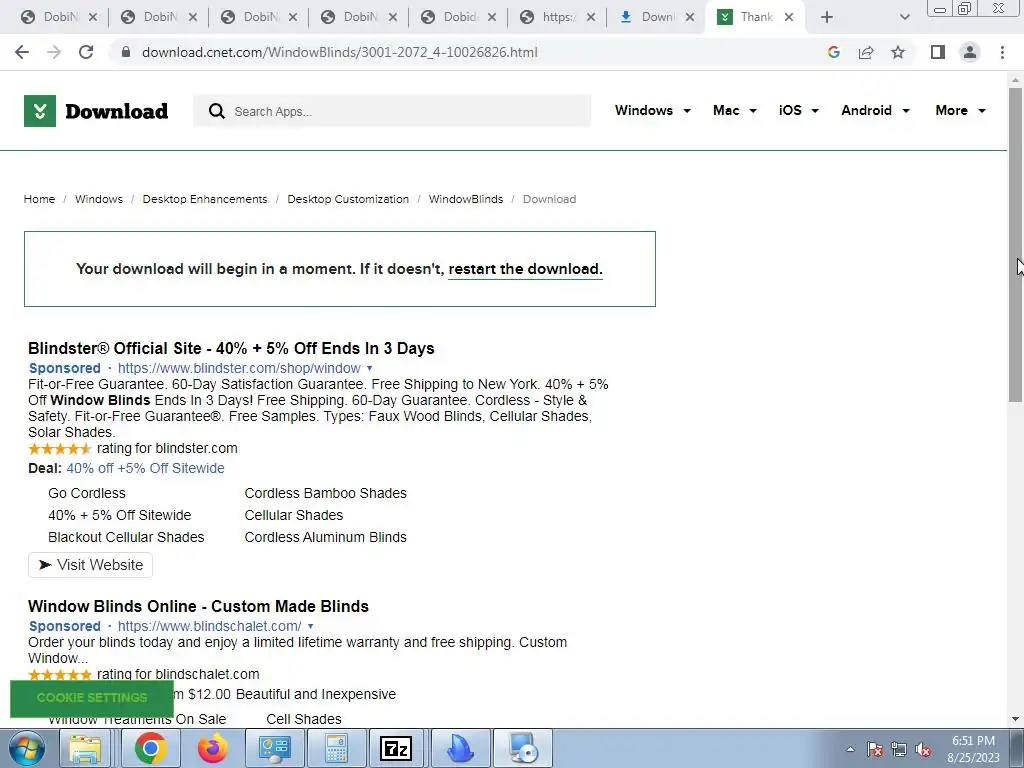Open a new browser tab
The height and width of the screenshot is (768, 1024).
[x=827, y=18]
